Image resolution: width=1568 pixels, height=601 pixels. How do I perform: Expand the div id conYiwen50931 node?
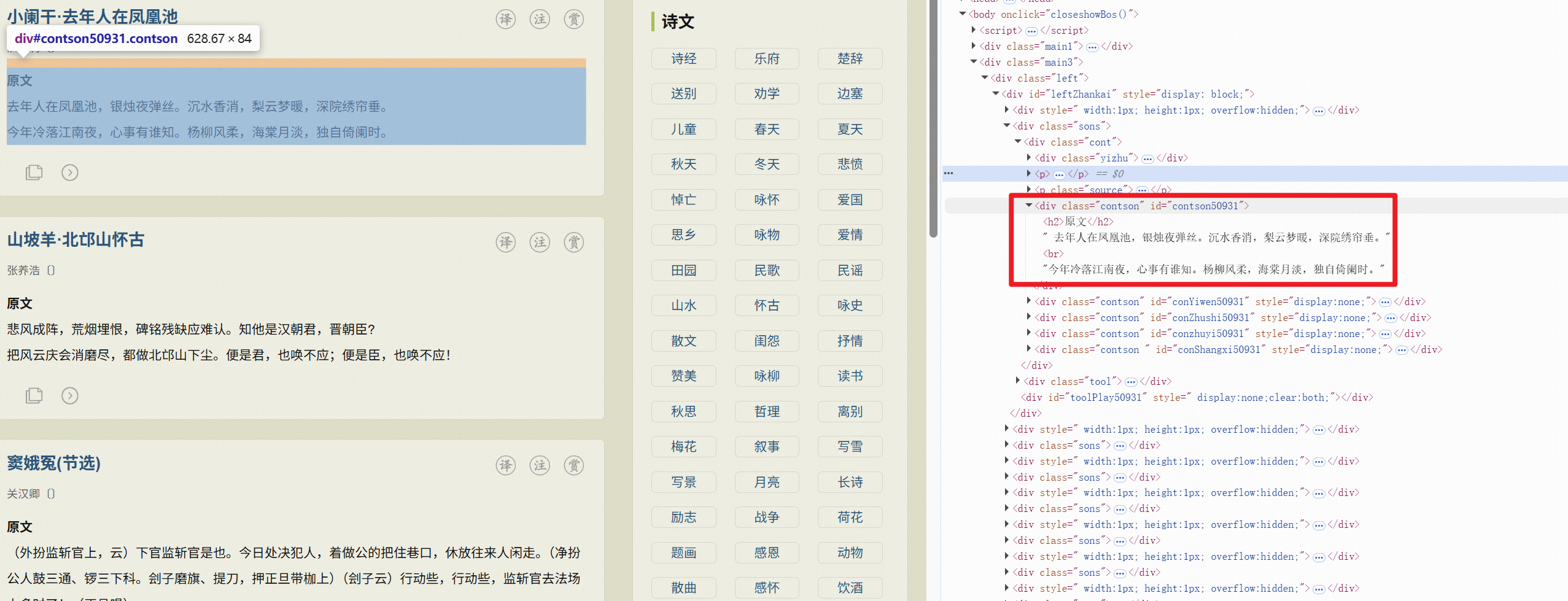click(1029, 301)
